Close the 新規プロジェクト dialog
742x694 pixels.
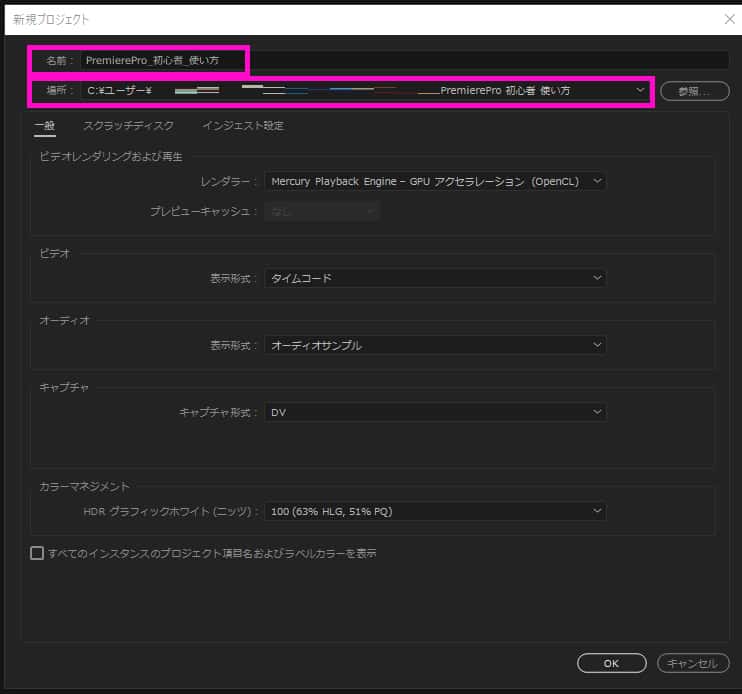729,19
